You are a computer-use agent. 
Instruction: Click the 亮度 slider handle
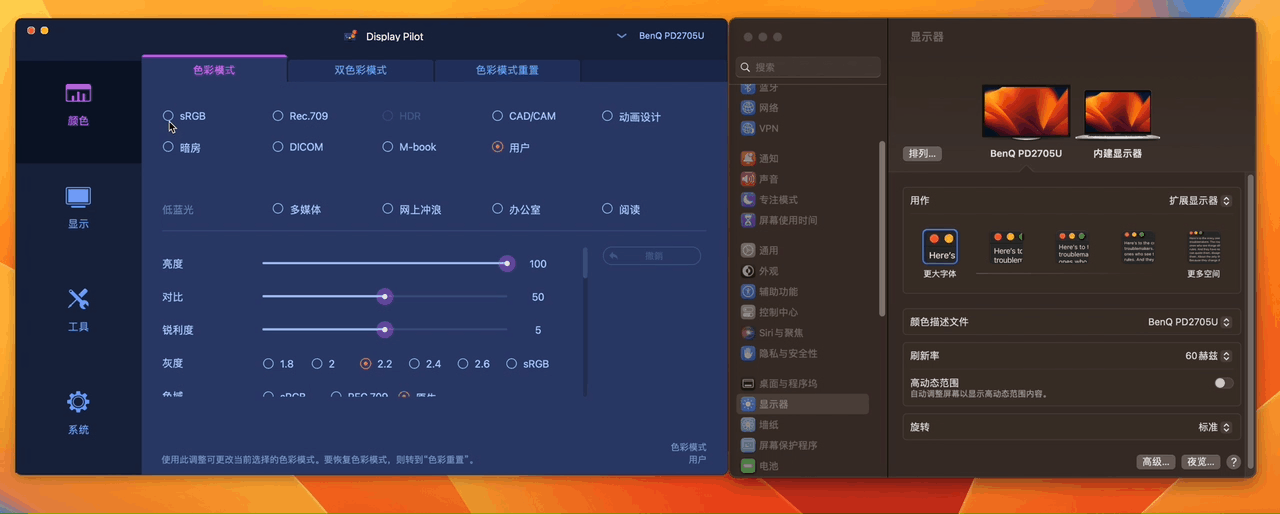(508, 263)
